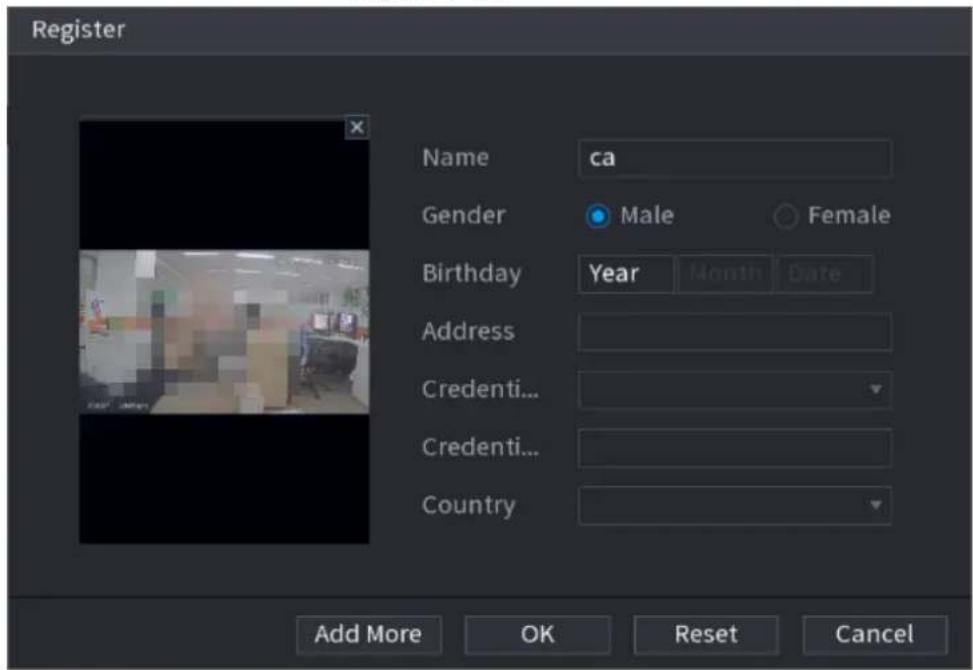Click the birthday Date field
This screenshot has width=973, height=670.
pyautogui.click(x=825, y=274)
